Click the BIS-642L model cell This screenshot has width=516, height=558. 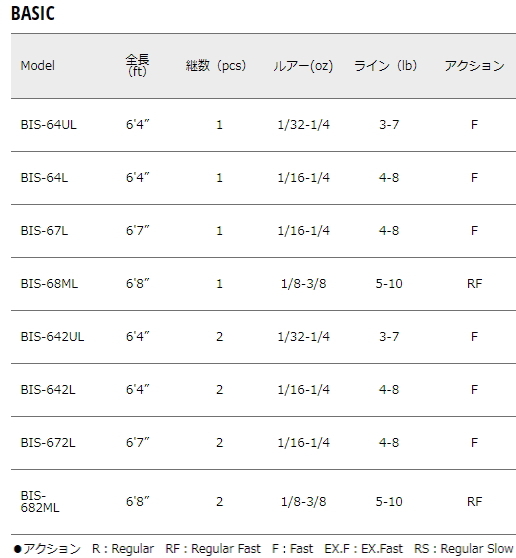point(48,390)
